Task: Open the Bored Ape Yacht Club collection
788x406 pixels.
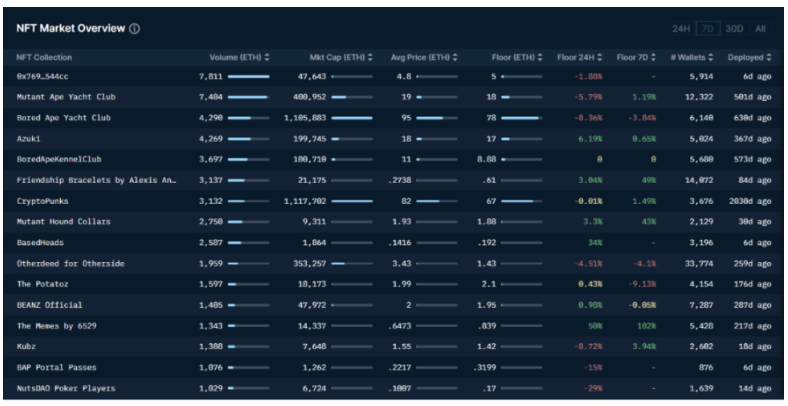Action: (x=63, y=118)
